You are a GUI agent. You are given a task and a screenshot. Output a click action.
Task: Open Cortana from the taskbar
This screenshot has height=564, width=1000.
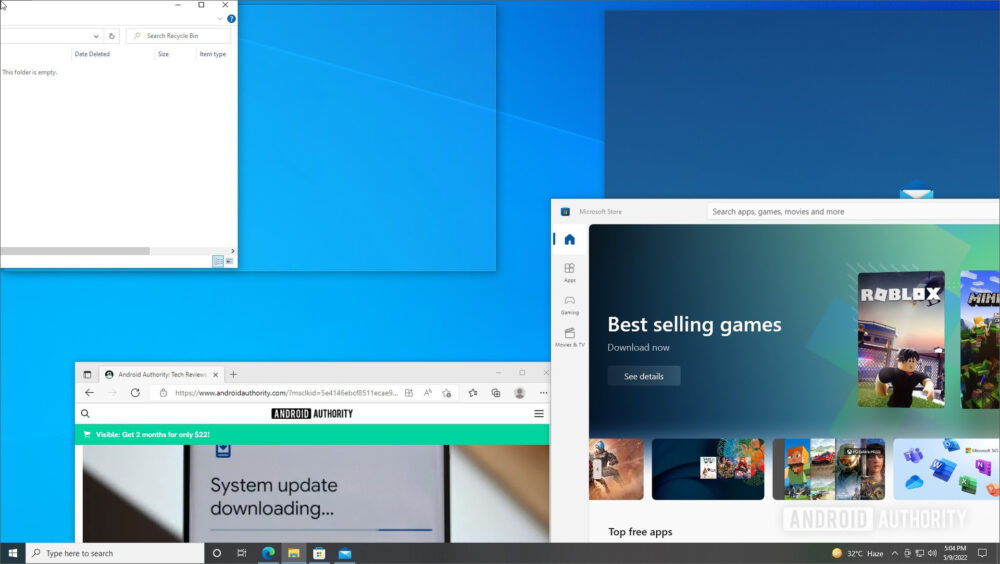pyautogui.click(x=217, y=553)
